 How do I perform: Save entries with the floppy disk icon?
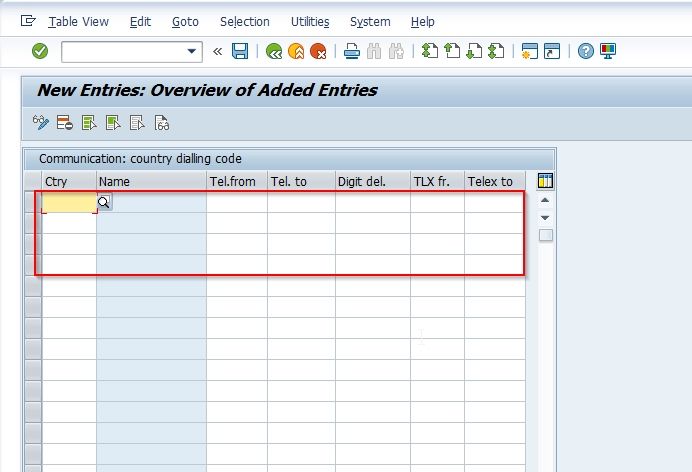point(240,51)
